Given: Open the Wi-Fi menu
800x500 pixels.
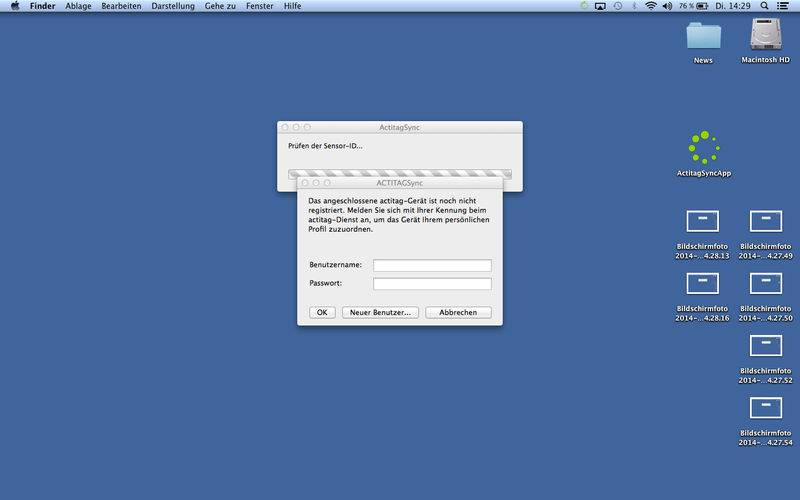Looking at the screenshot, I should pos(651,6).
